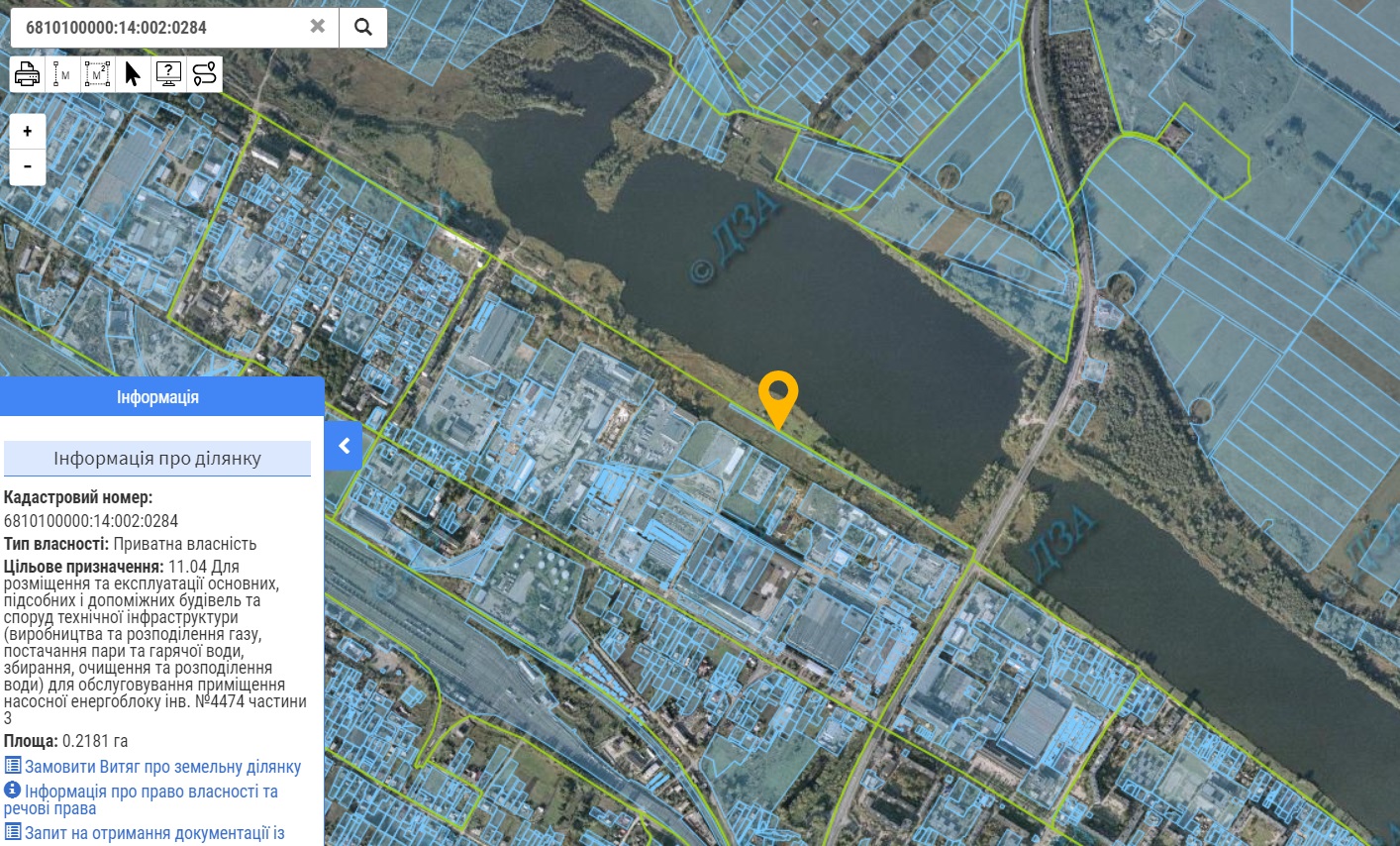
Task: Click the print map icon
Action: click(x=28, y=74)
